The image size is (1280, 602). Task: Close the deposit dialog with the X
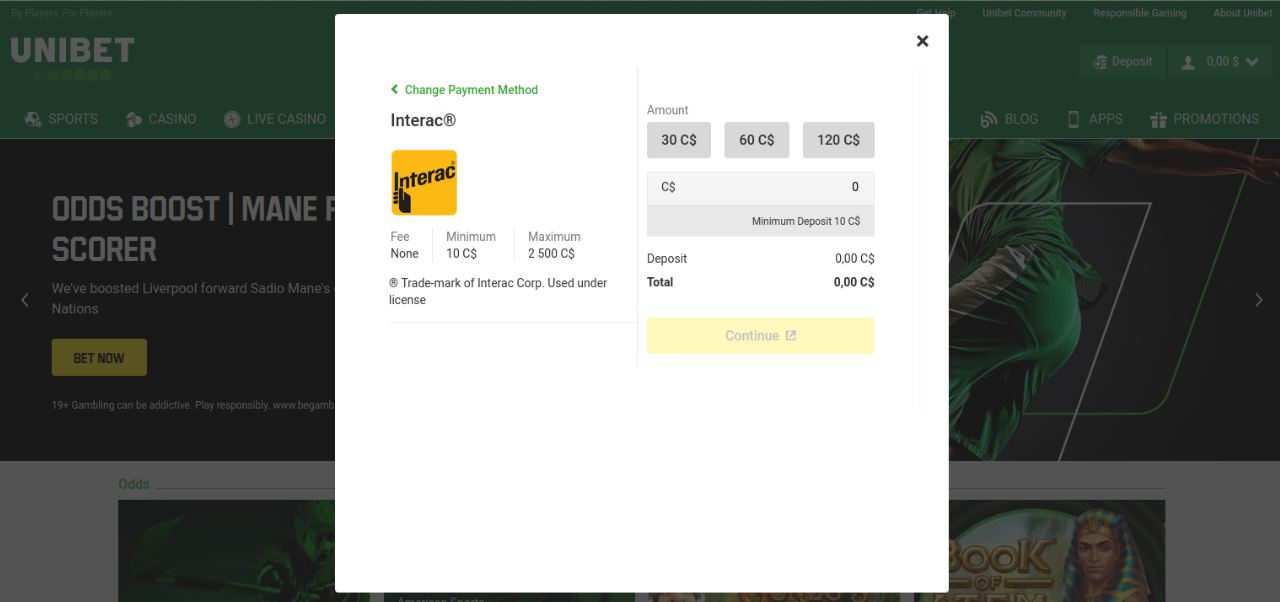point(922,41)
